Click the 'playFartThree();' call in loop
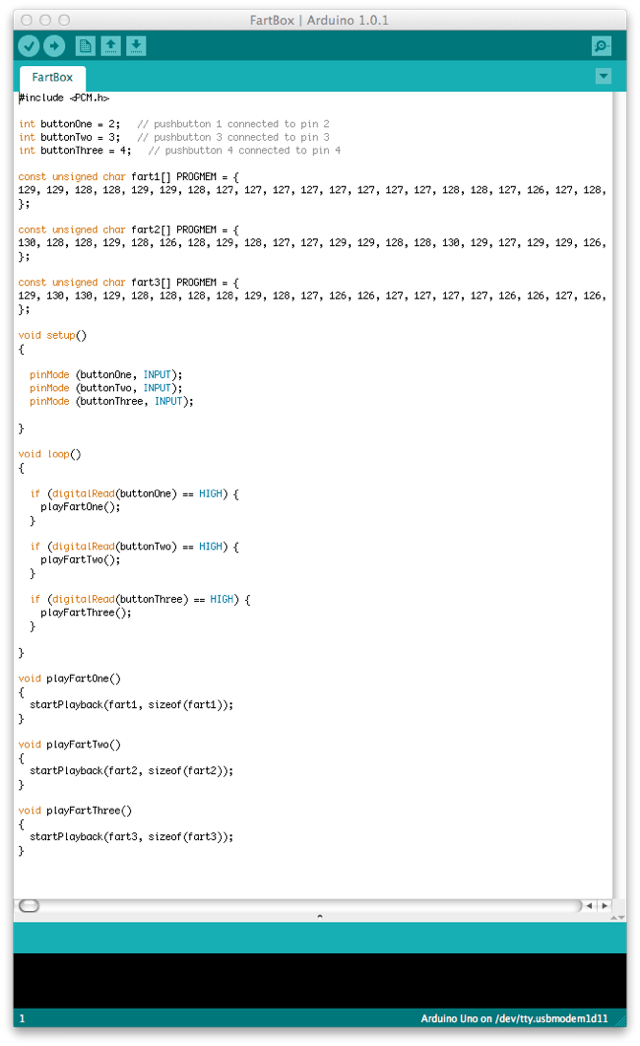The width and height of the screenshot is (640, 1046). tap(86, 612)
